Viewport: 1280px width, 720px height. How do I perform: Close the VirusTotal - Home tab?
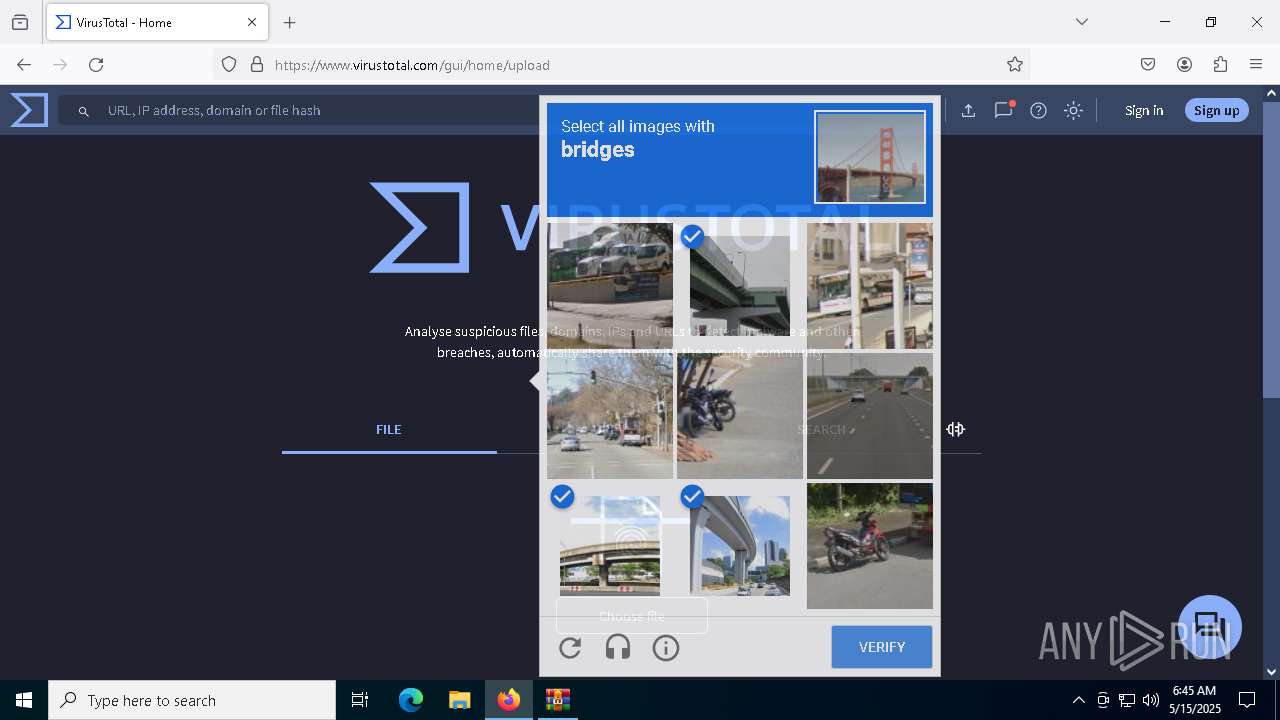[x=252, y=22]
